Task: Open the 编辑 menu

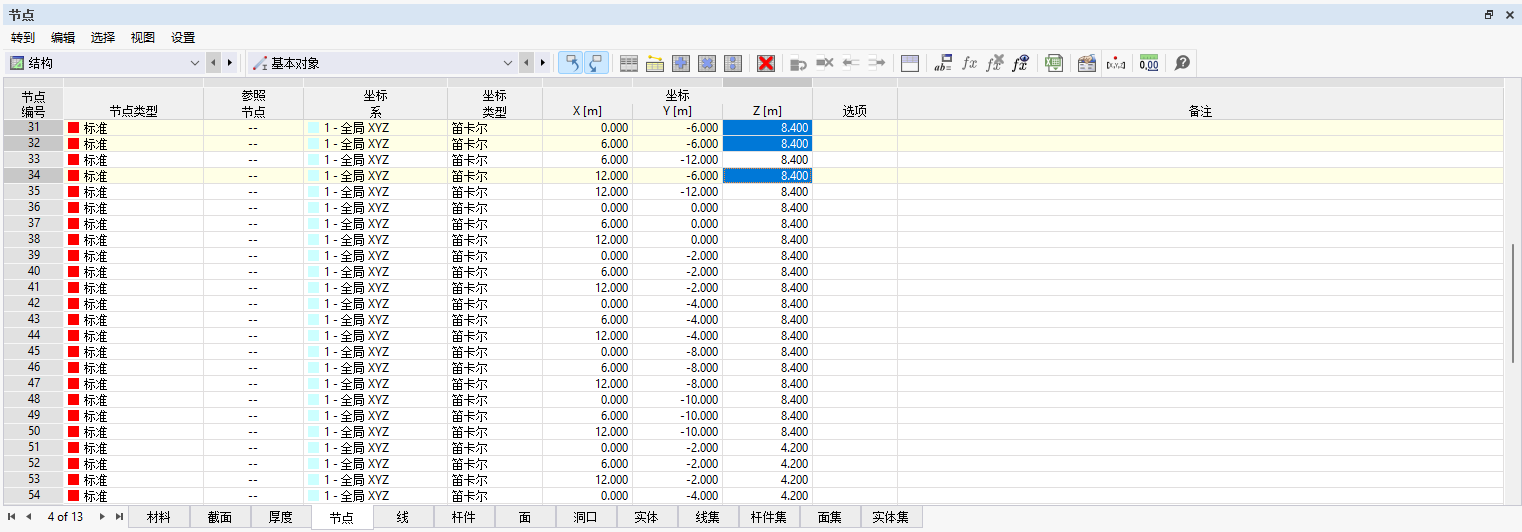Action: click(63, 38)
